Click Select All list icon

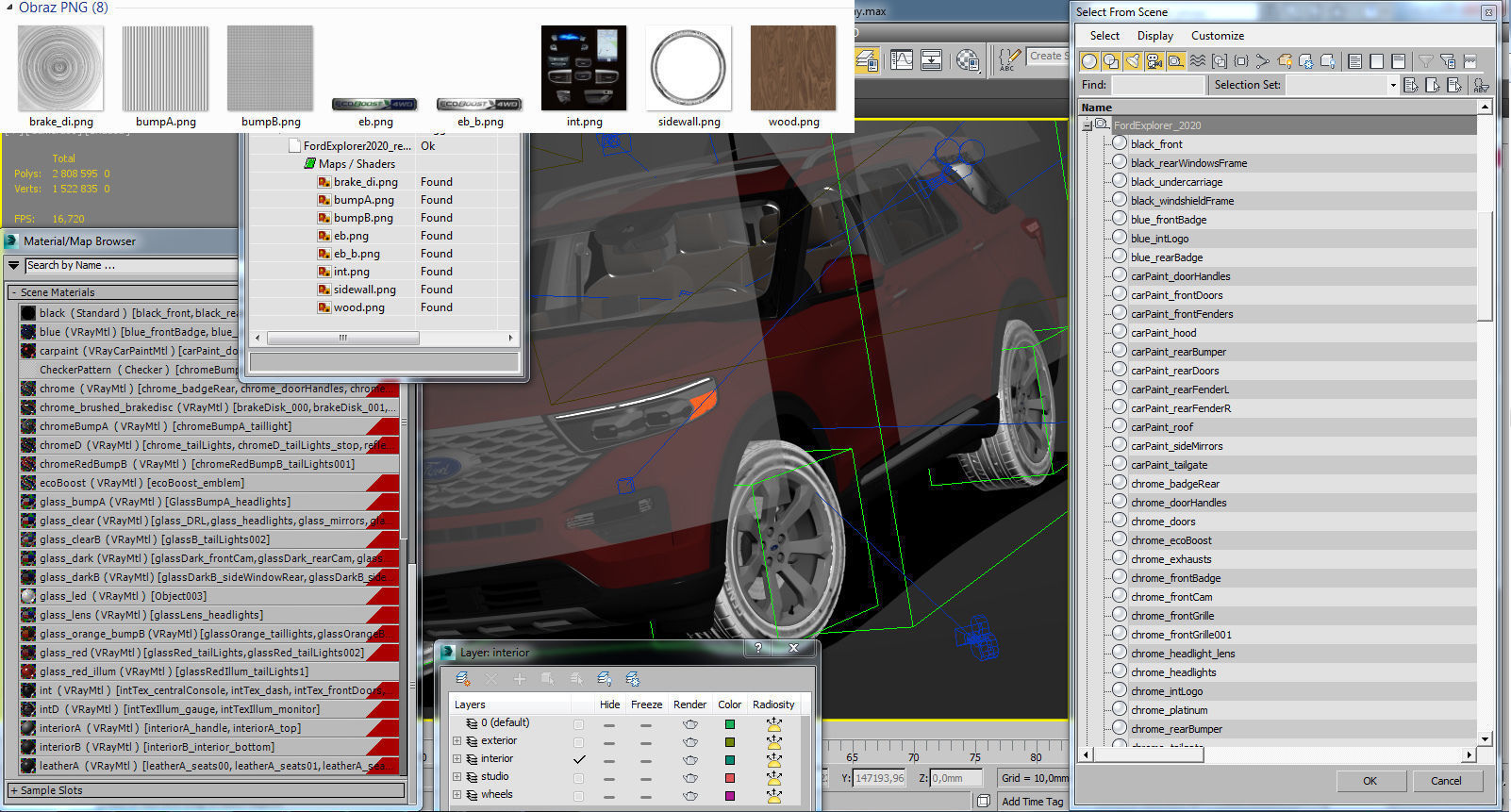pyautogui.click(x=1355, y=61)
